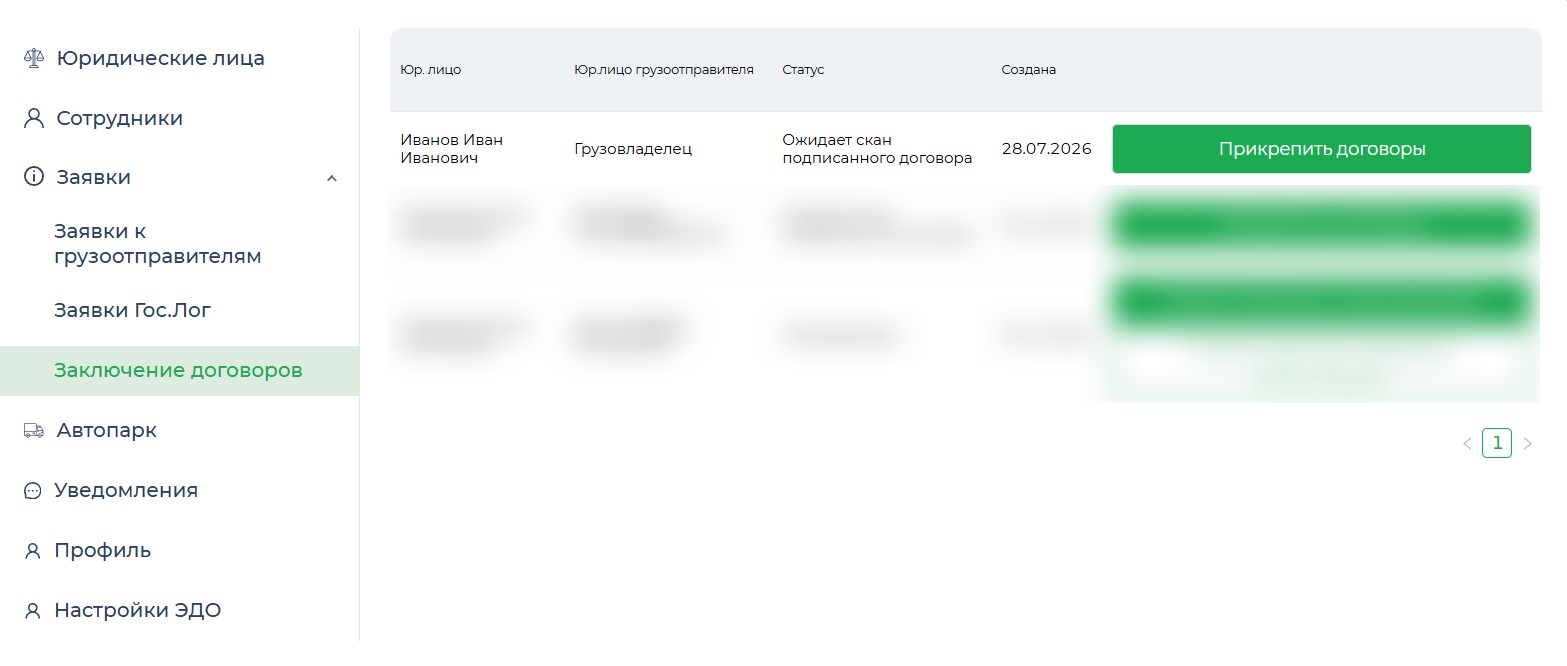Click the chat bubble icon beside Уведомления
Viewport: 1567px width, 666px height.
coord(33,491)
